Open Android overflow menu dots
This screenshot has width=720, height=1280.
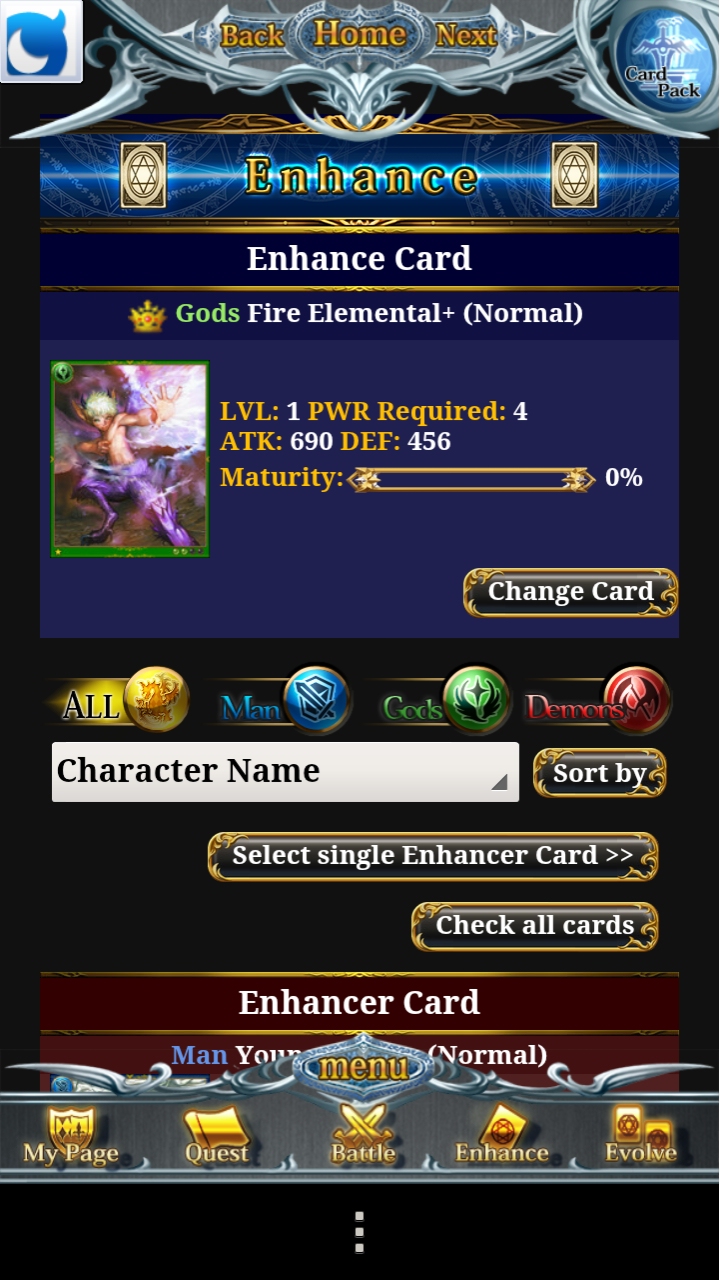359,1233
